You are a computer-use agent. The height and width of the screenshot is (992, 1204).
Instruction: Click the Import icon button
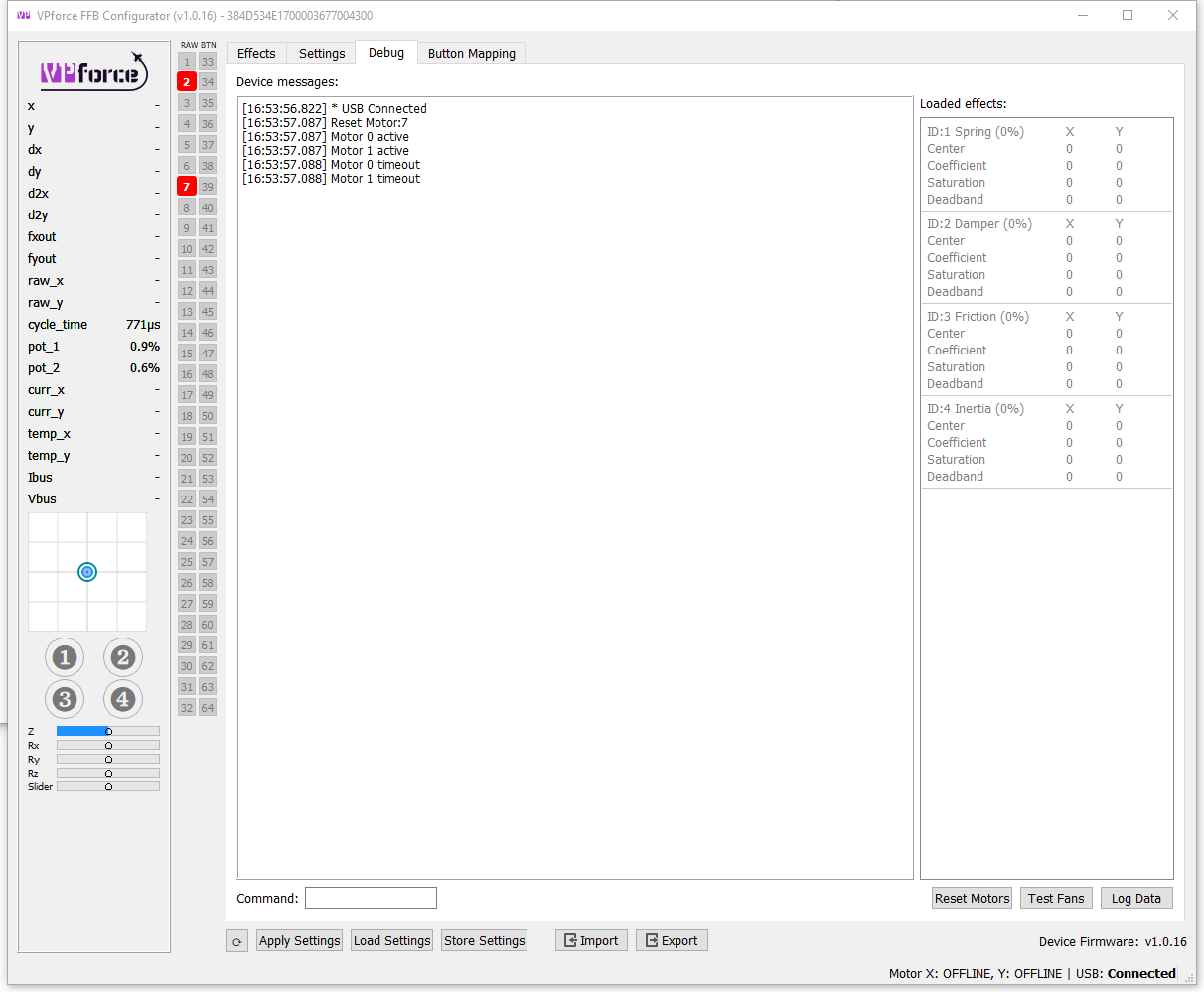pos(591,940)
